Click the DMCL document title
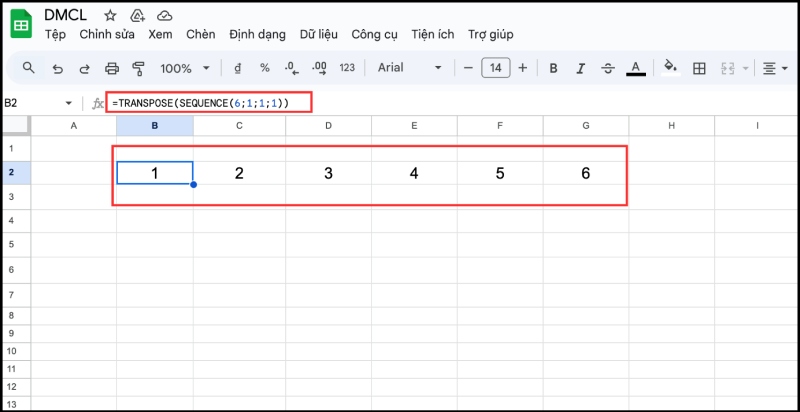 (x=65, y=15)
